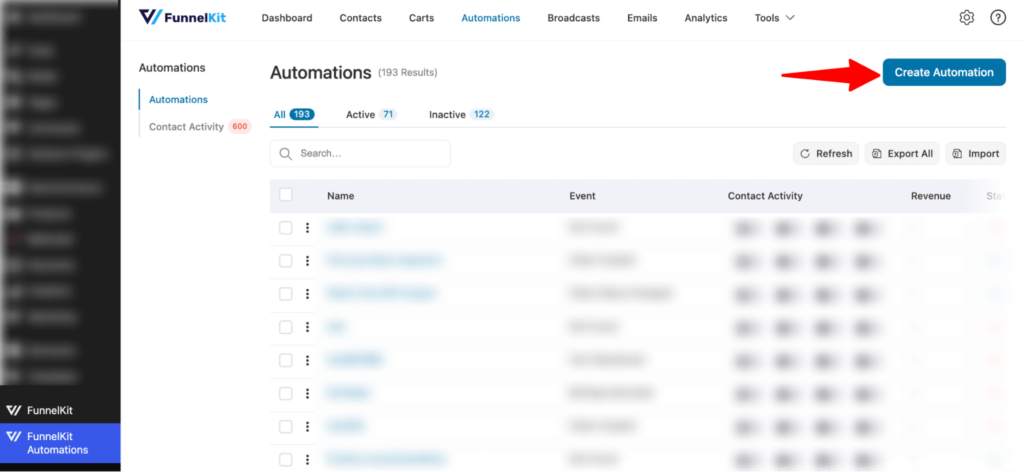Click the FunnelKit logo in top bar

point(182,18)
